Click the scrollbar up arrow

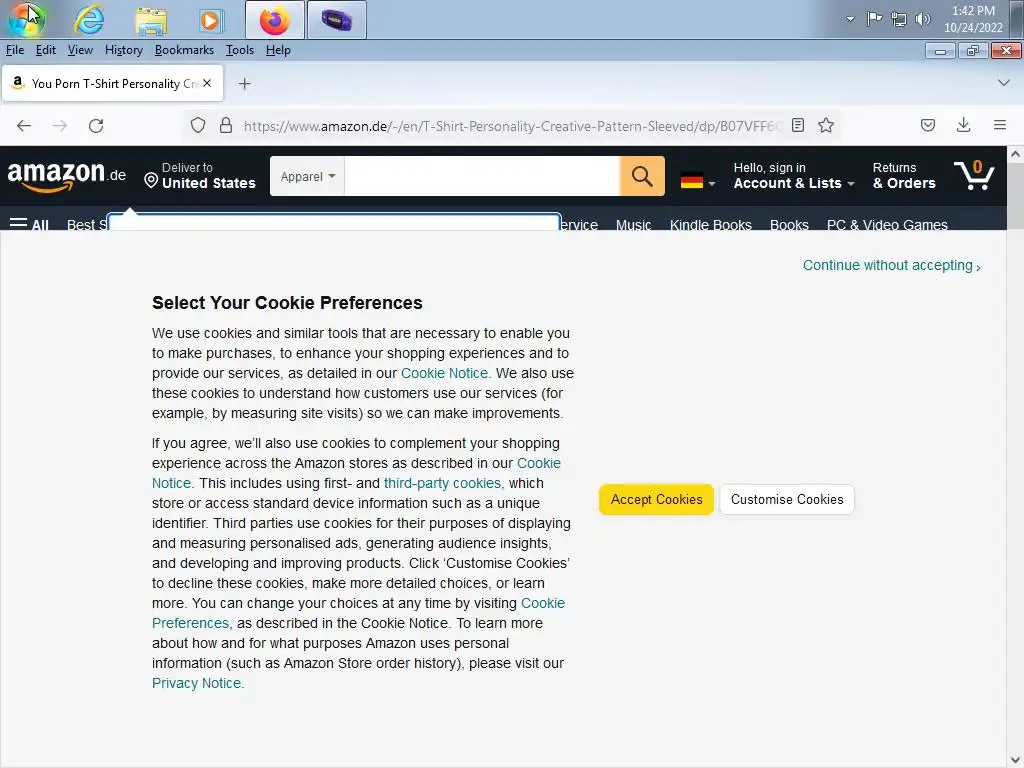tap(1016, 154)
